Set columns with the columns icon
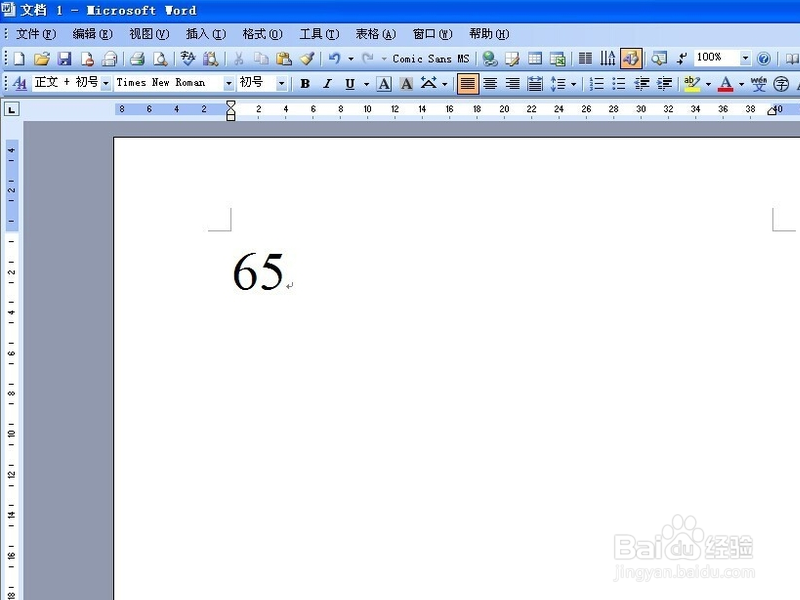The image size is (800, 600). (585, 59)
